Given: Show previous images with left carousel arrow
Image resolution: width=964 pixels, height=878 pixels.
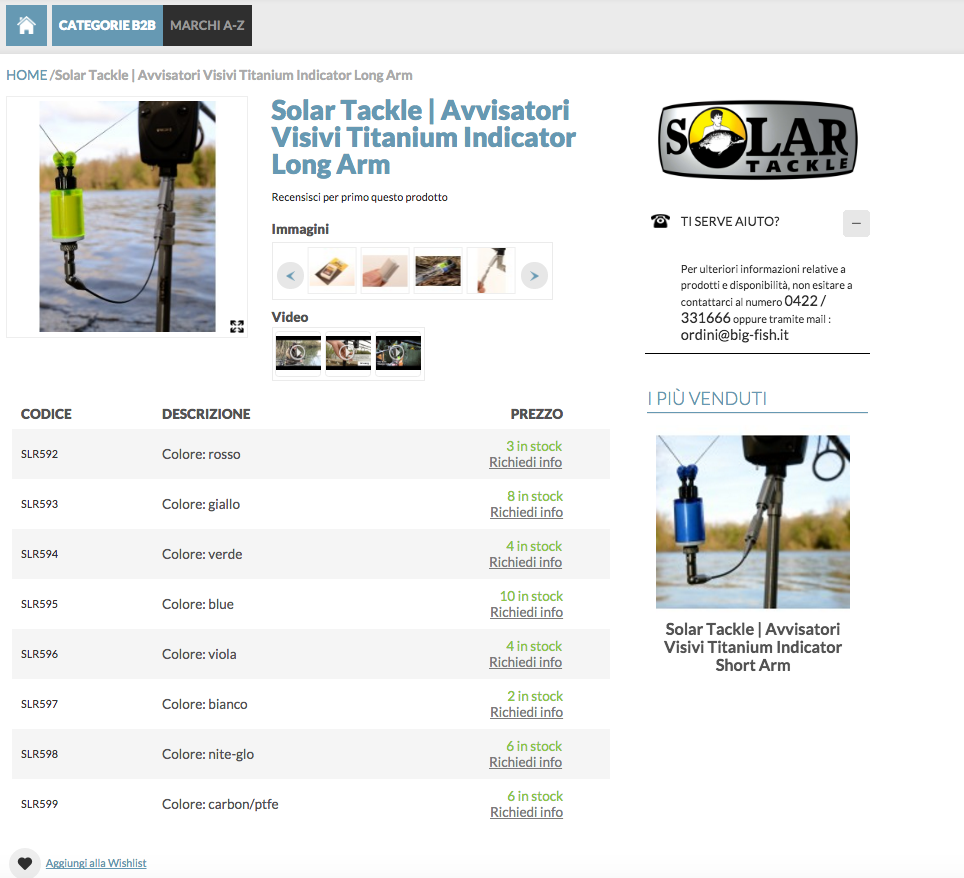Looking at the screenshot, I should coord(290,275).
